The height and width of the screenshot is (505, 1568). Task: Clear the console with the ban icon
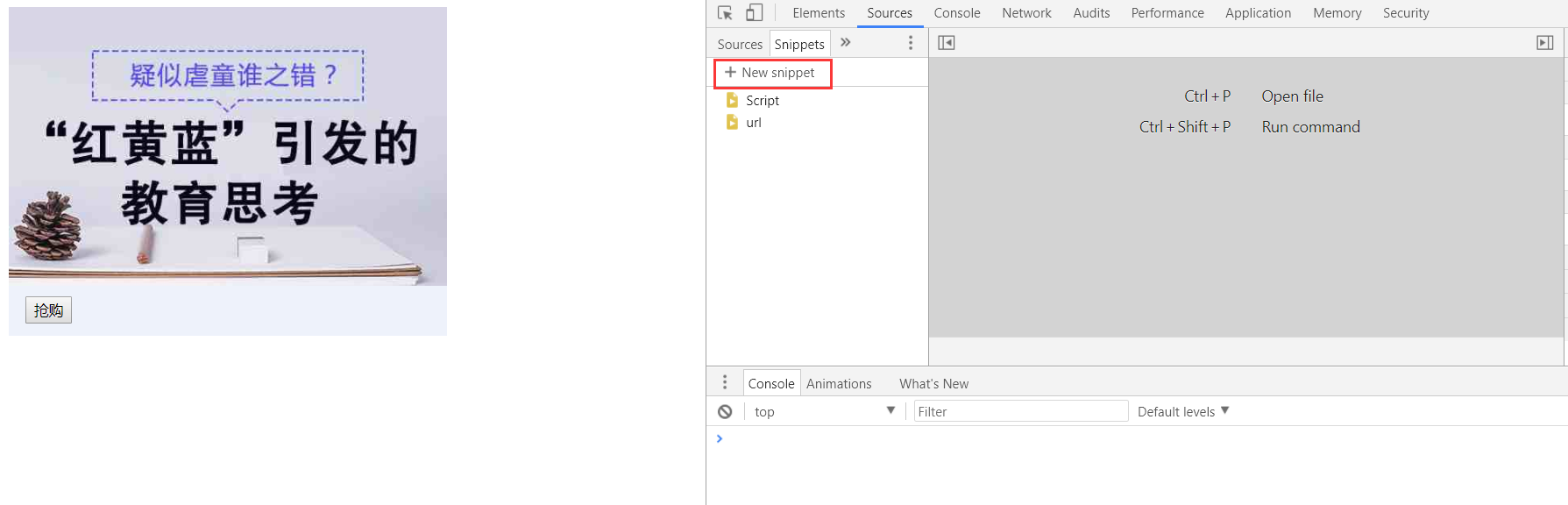coord(725,411)
